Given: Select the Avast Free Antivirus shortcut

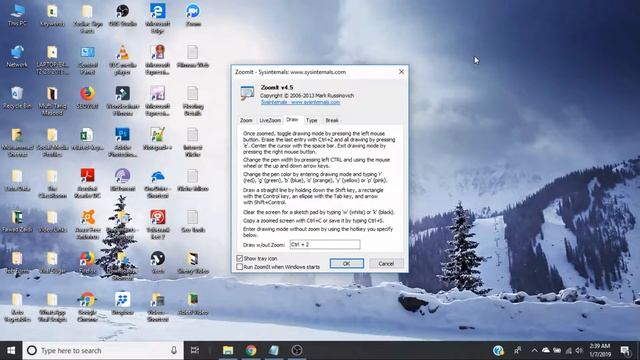Looking at the screenshot, I should pyautogui.click(x=87, y=224).
